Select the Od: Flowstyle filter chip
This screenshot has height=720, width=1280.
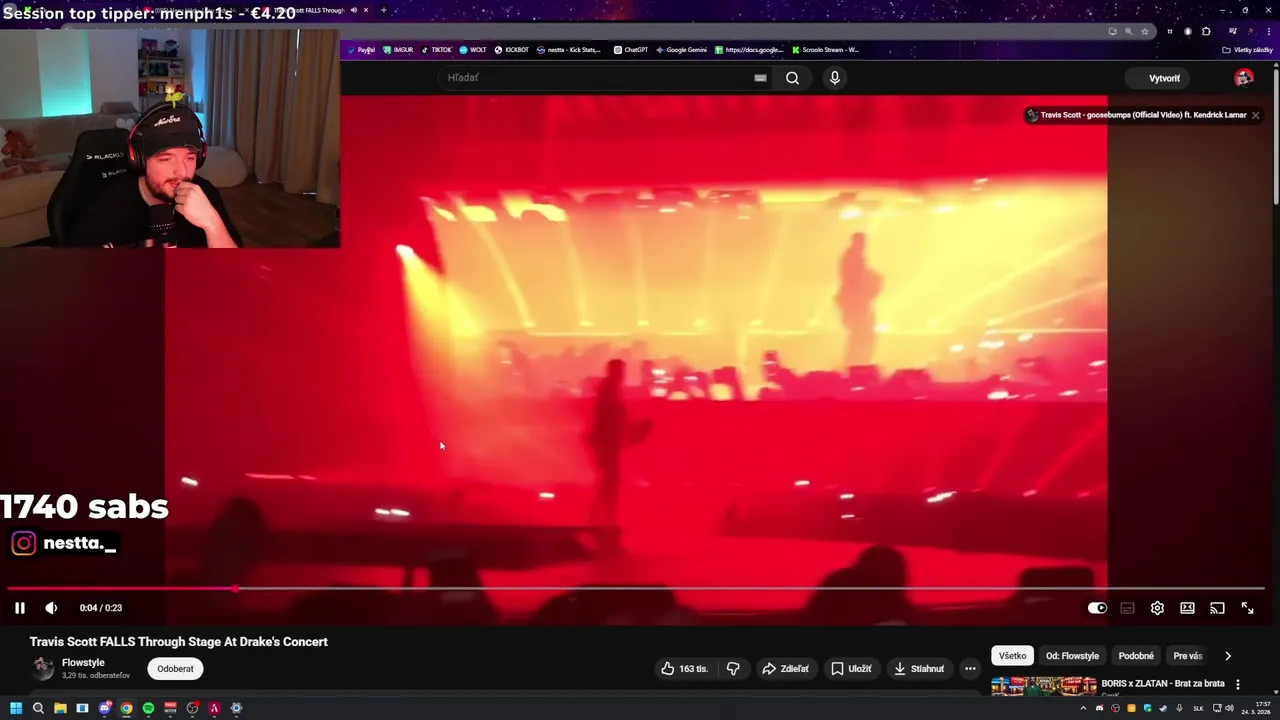[x=1072, y=656]
